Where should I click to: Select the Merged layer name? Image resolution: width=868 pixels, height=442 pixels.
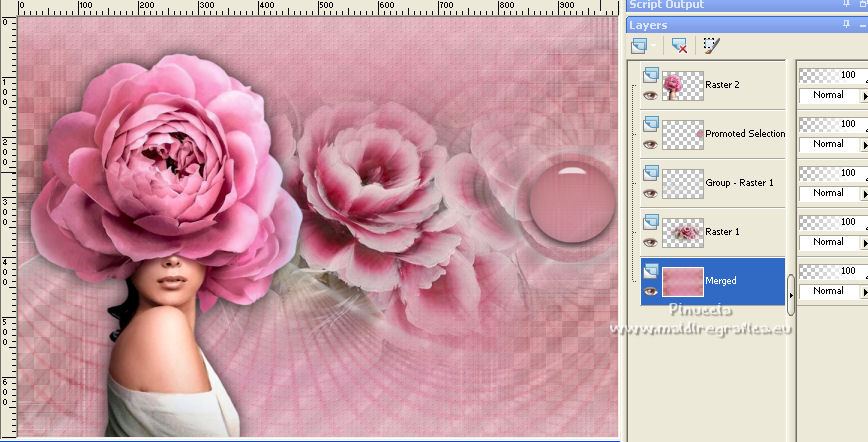(721, 281)
